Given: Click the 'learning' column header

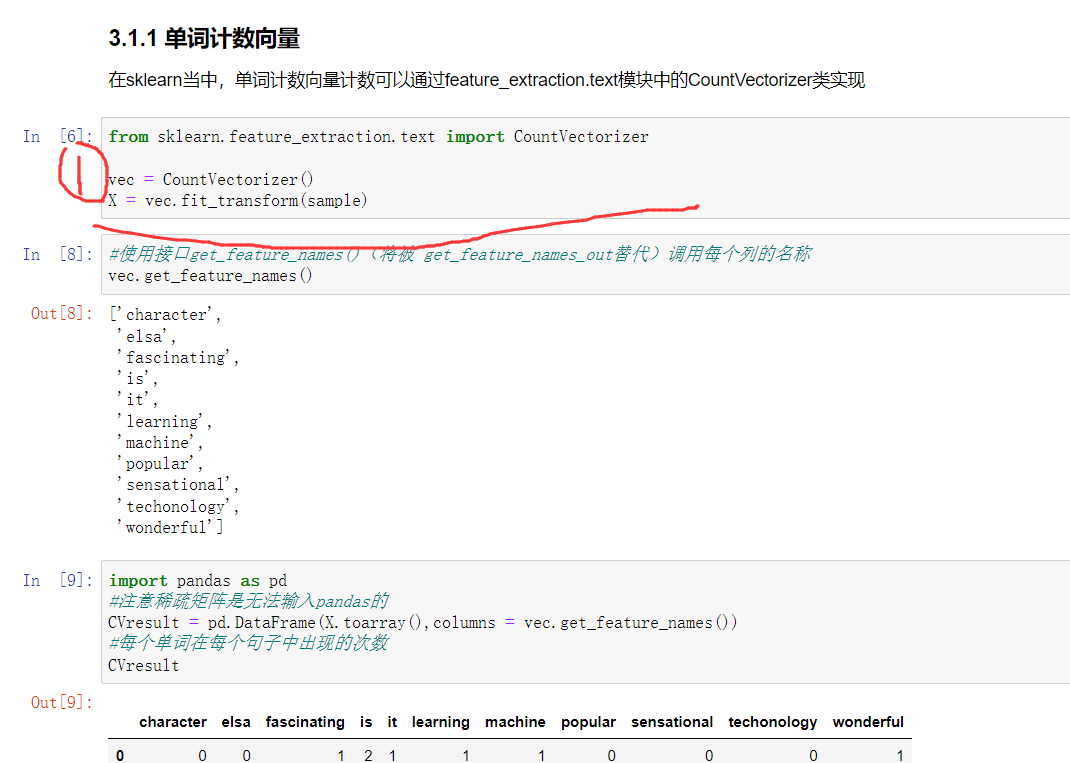Looking at the screenshot, I should [x=441, y=722].
